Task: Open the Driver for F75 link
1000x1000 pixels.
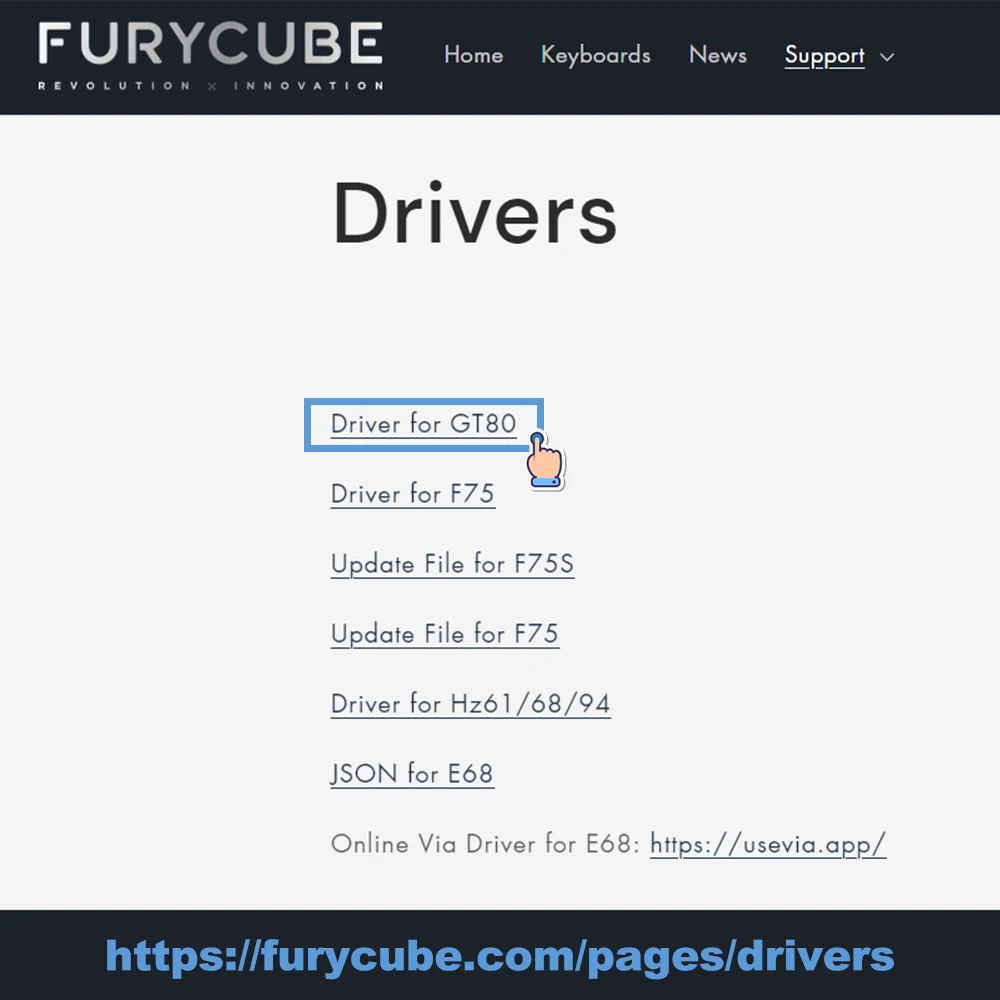Action: [413, 494]
